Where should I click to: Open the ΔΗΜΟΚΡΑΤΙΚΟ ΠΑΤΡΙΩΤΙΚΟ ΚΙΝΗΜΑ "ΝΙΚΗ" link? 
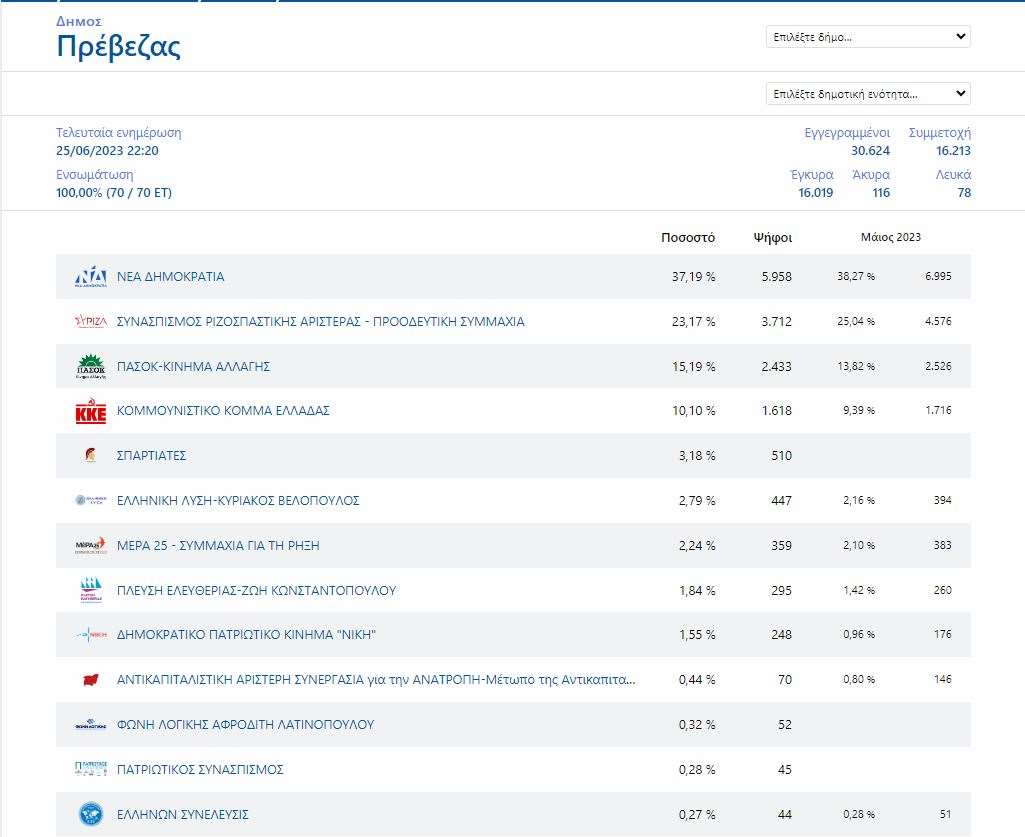[246, 634]
